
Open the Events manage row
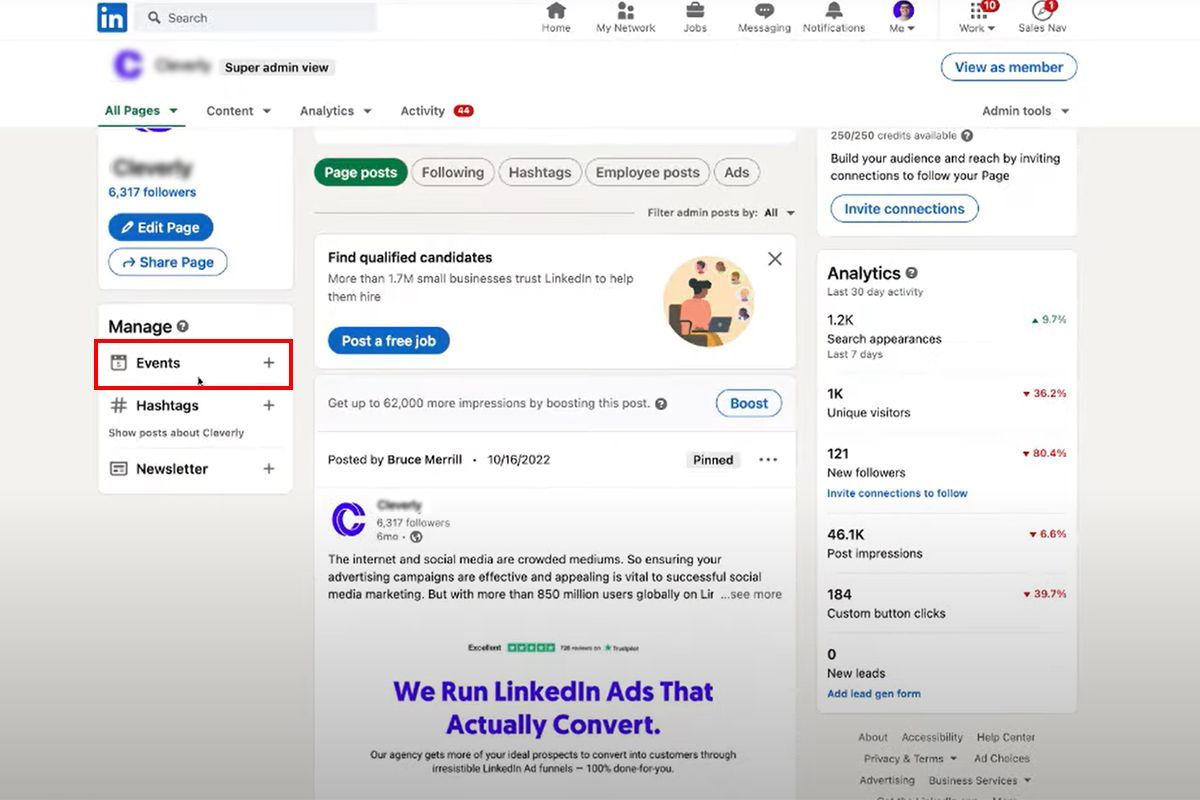(193, 363)
